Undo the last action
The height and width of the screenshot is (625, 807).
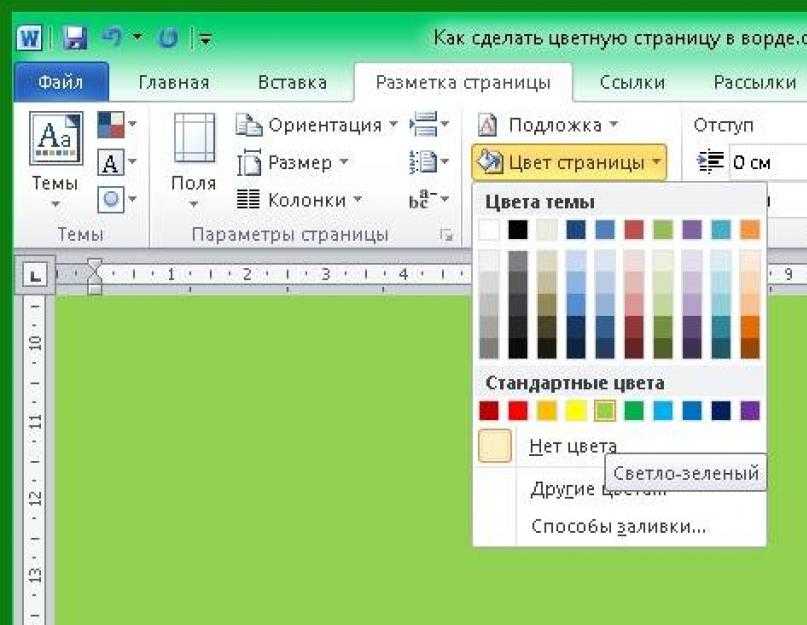tap(112, 37)
